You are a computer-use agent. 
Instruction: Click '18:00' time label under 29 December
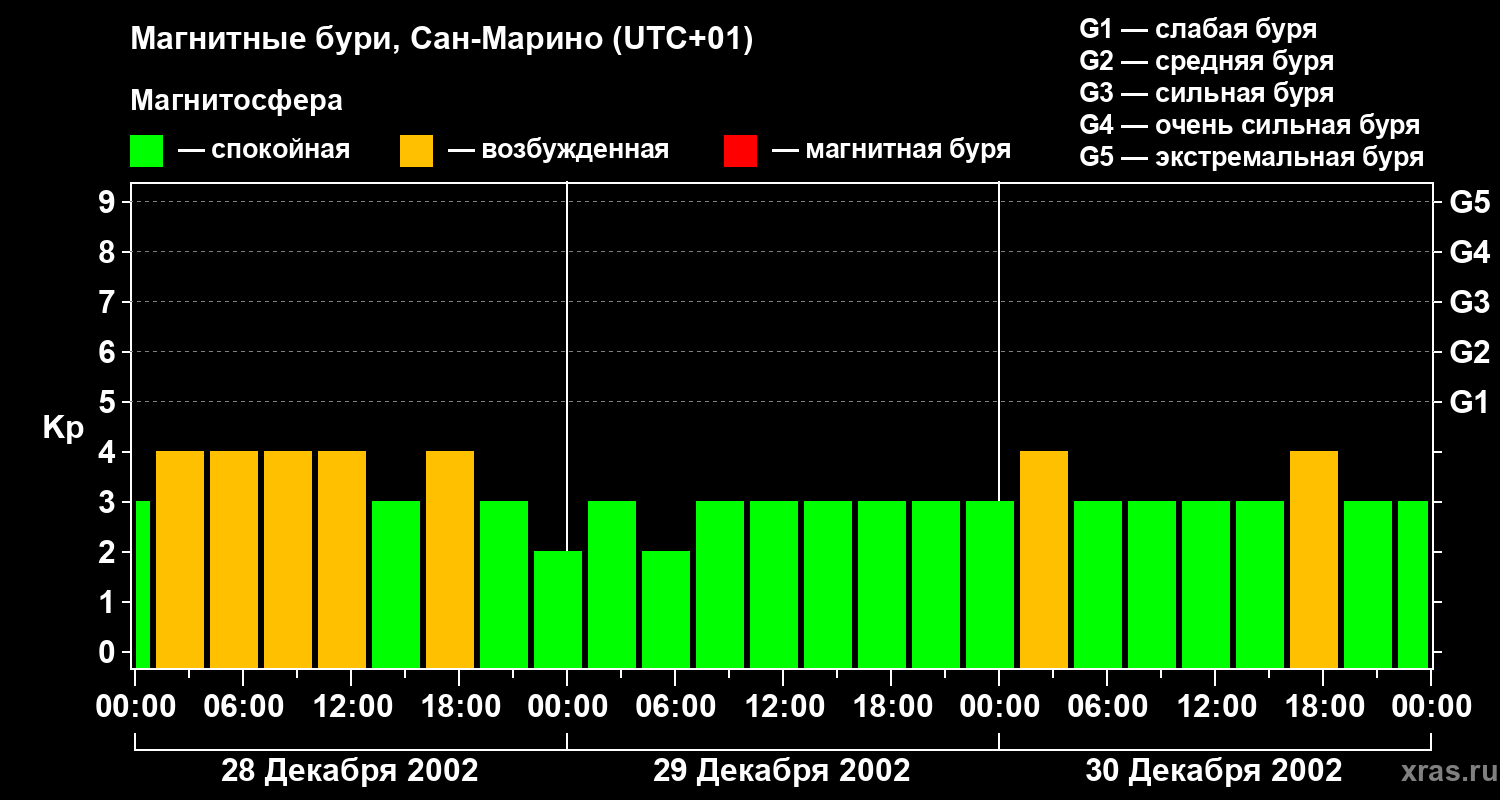(892, 706)
